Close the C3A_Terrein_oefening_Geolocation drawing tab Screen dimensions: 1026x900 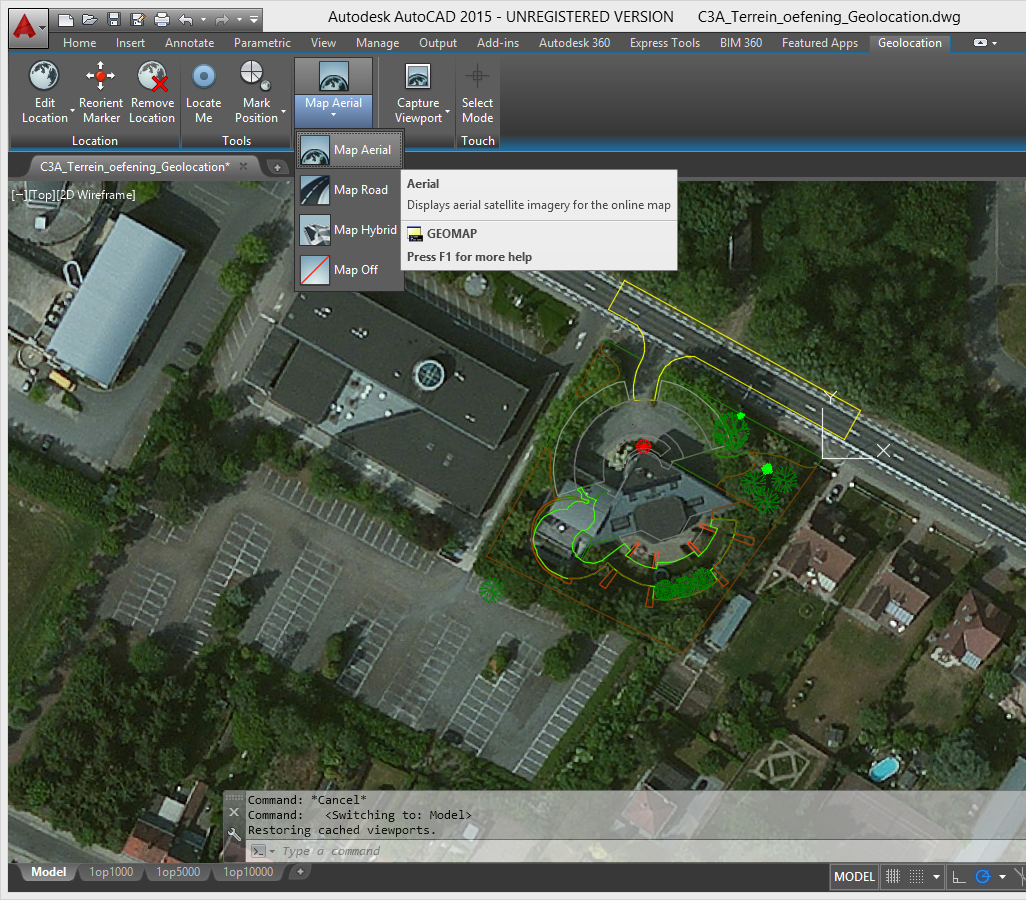tap(243, 166)
